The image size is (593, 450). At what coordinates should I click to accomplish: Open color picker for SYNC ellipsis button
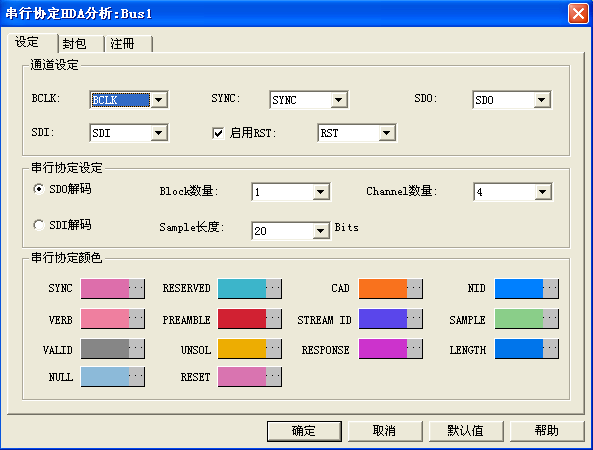(x=136, y=289)
